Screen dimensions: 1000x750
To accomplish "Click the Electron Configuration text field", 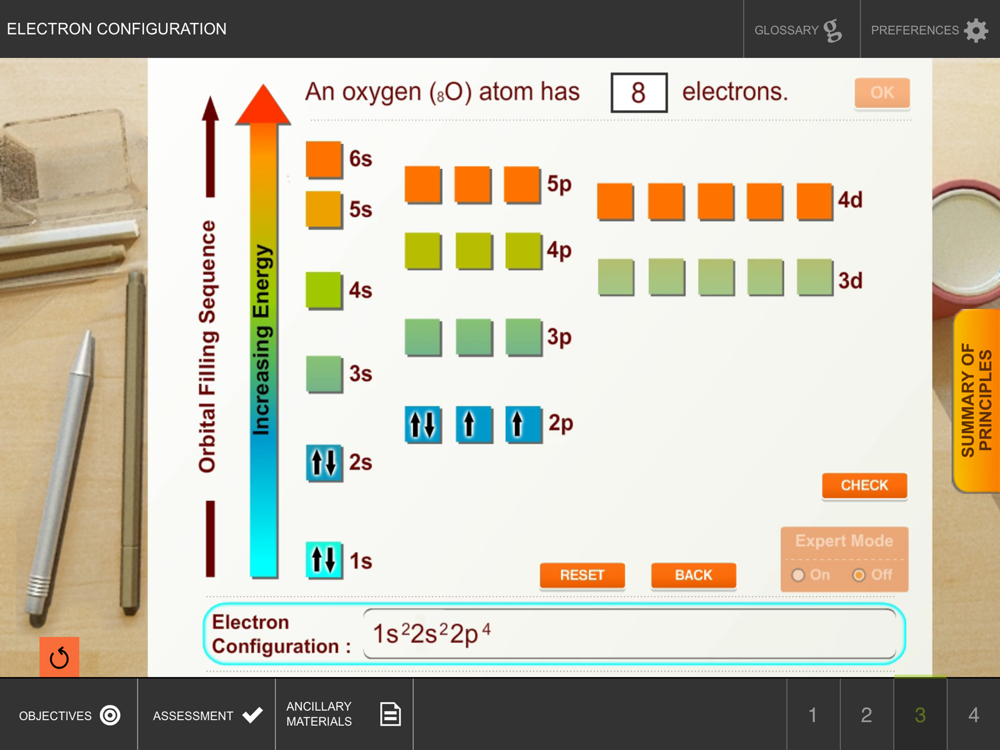I will (x=630, y=634).
